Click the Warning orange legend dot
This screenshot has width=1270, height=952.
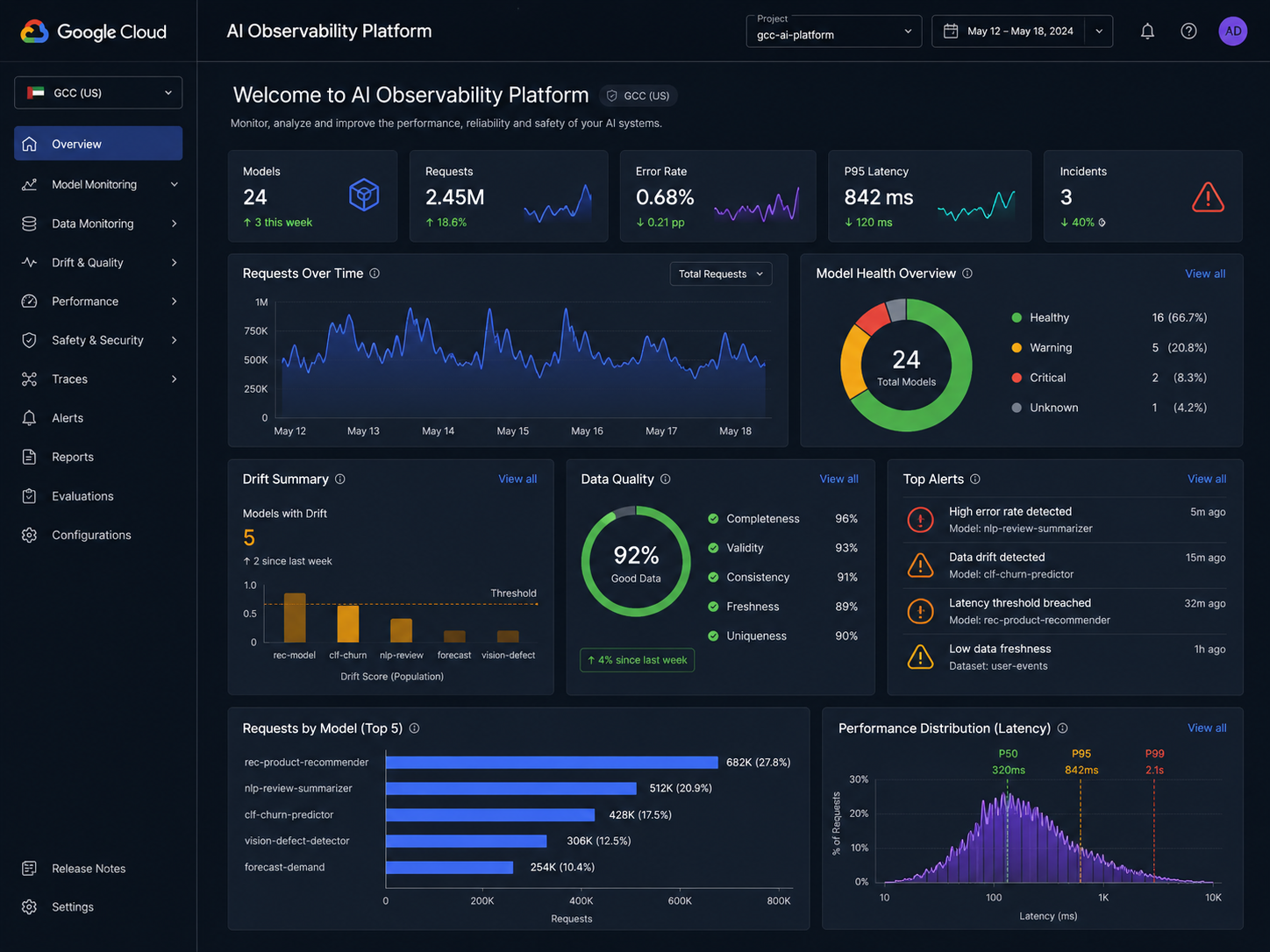pos(1017,347)
